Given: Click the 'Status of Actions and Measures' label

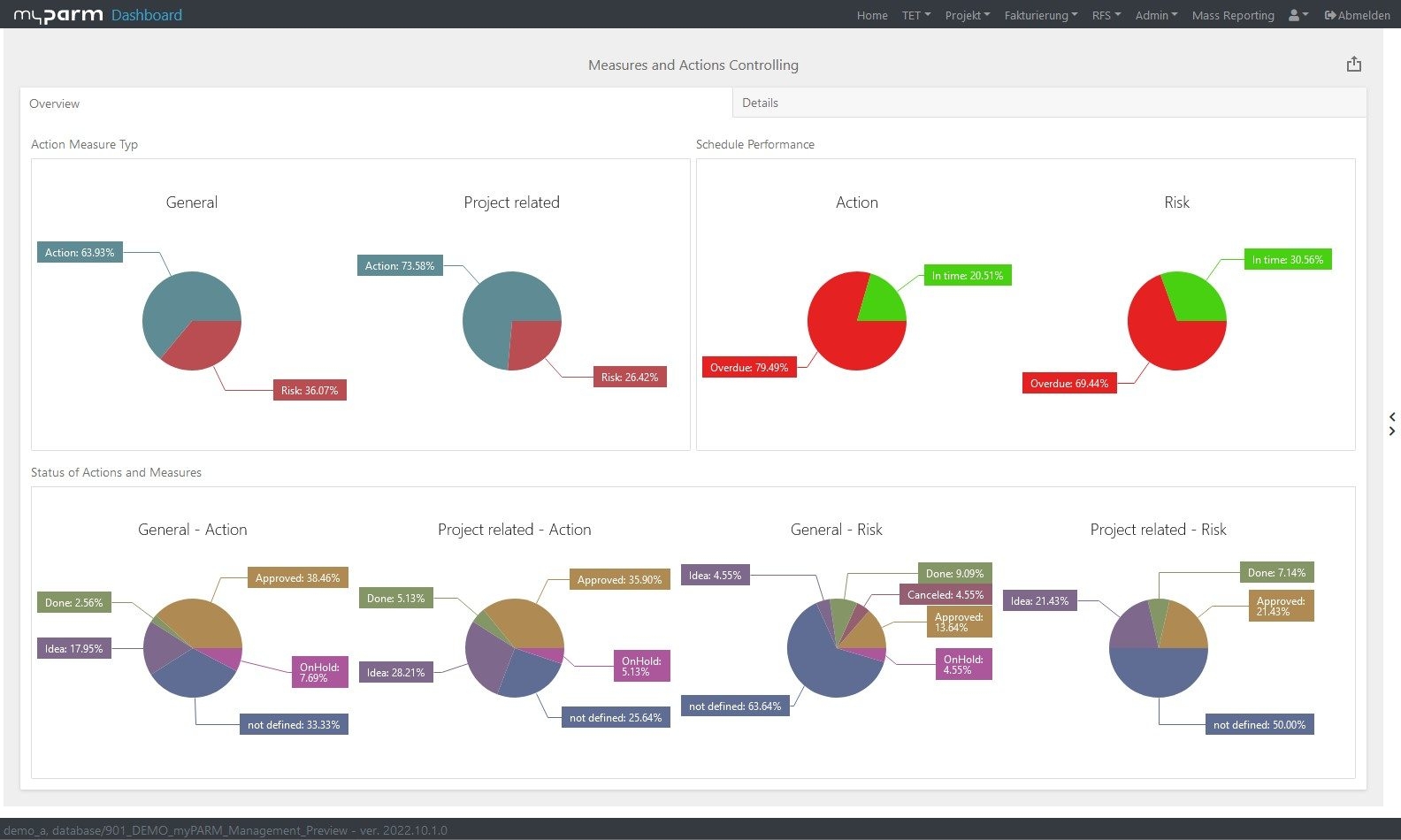Looking at the screenshot, I should pyautogui.click(x=116, y=472).
